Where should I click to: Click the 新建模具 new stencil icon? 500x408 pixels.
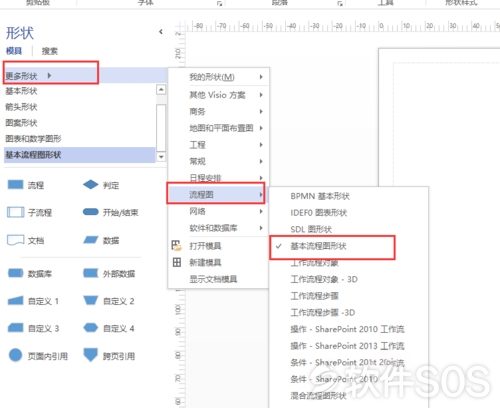pos(177,262)
